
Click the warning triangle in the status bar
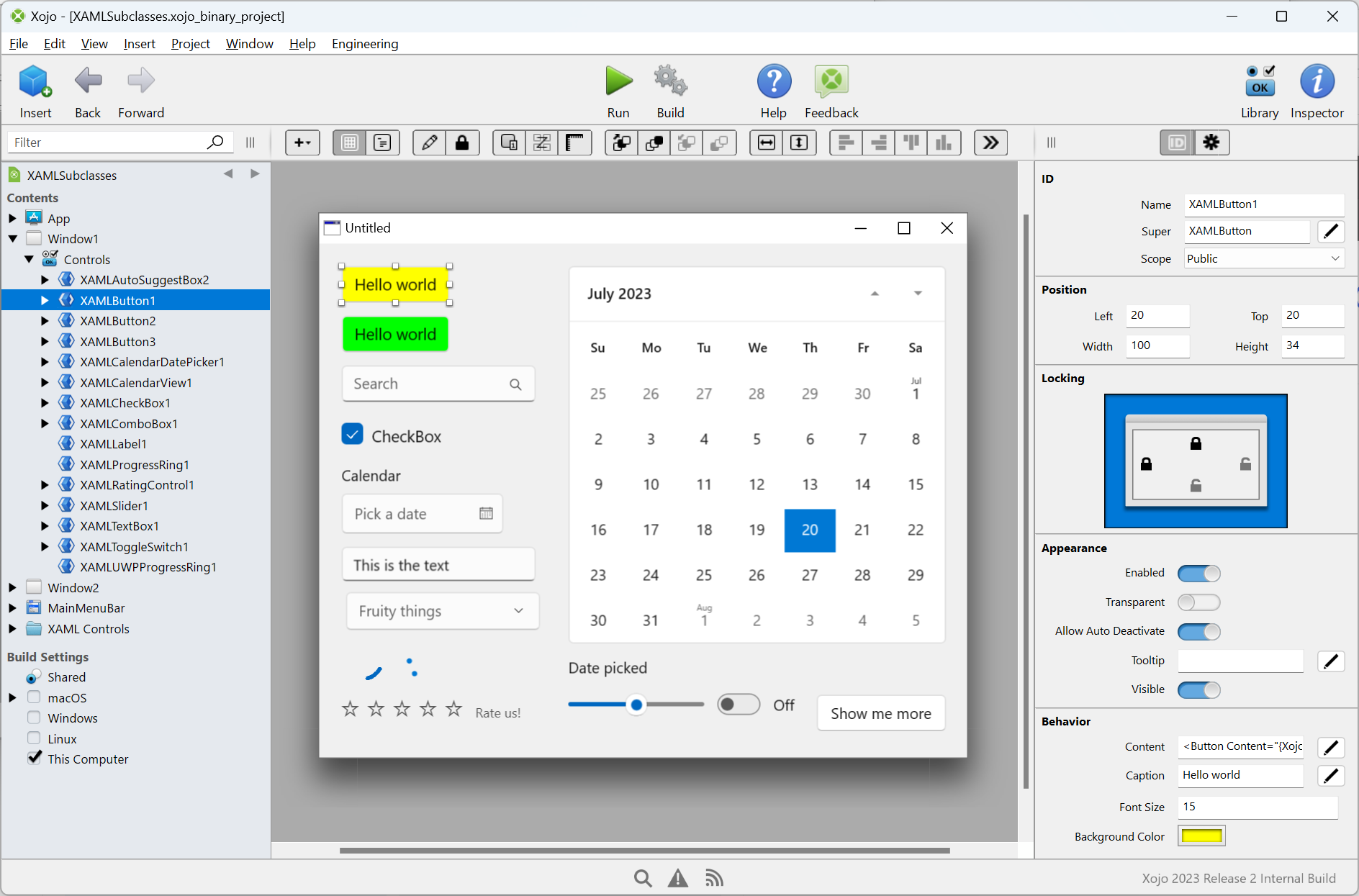point(677,878)
